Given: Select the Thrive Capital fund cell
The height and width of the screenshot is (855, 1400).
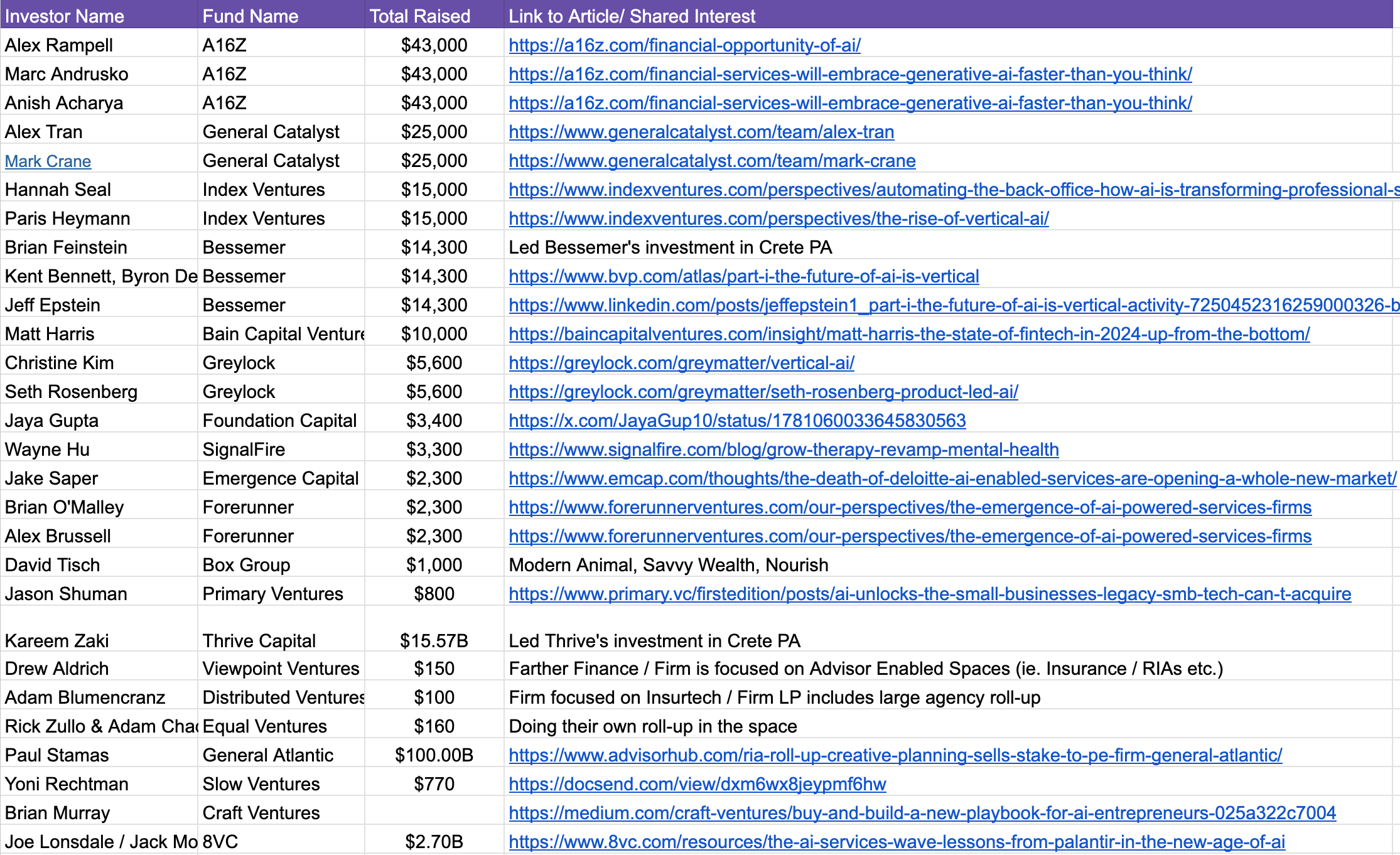Looking at the screenshot, I should 281,629.
